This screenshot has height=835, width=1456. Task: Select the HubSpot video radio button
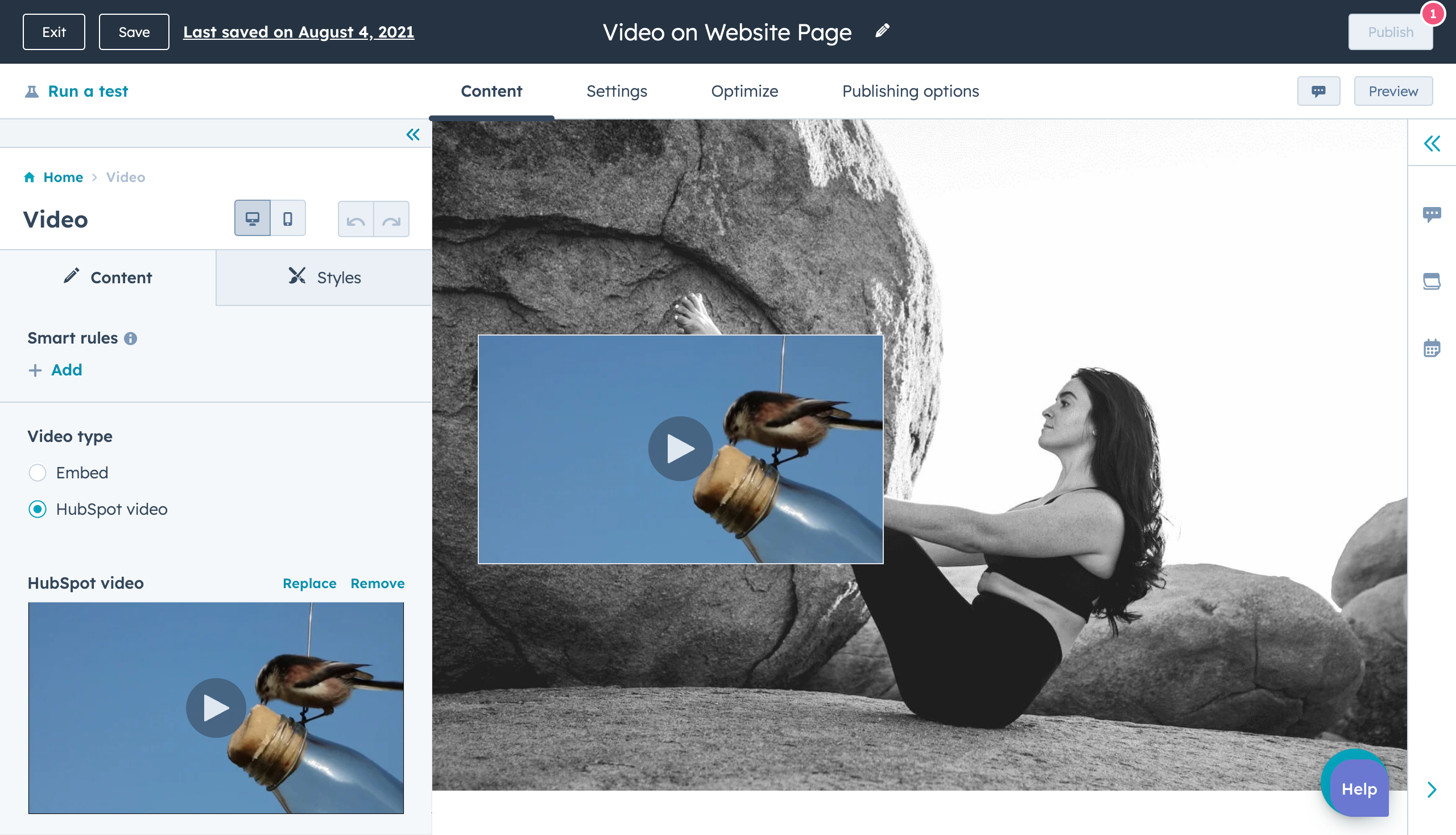click(x=37, y=509)
